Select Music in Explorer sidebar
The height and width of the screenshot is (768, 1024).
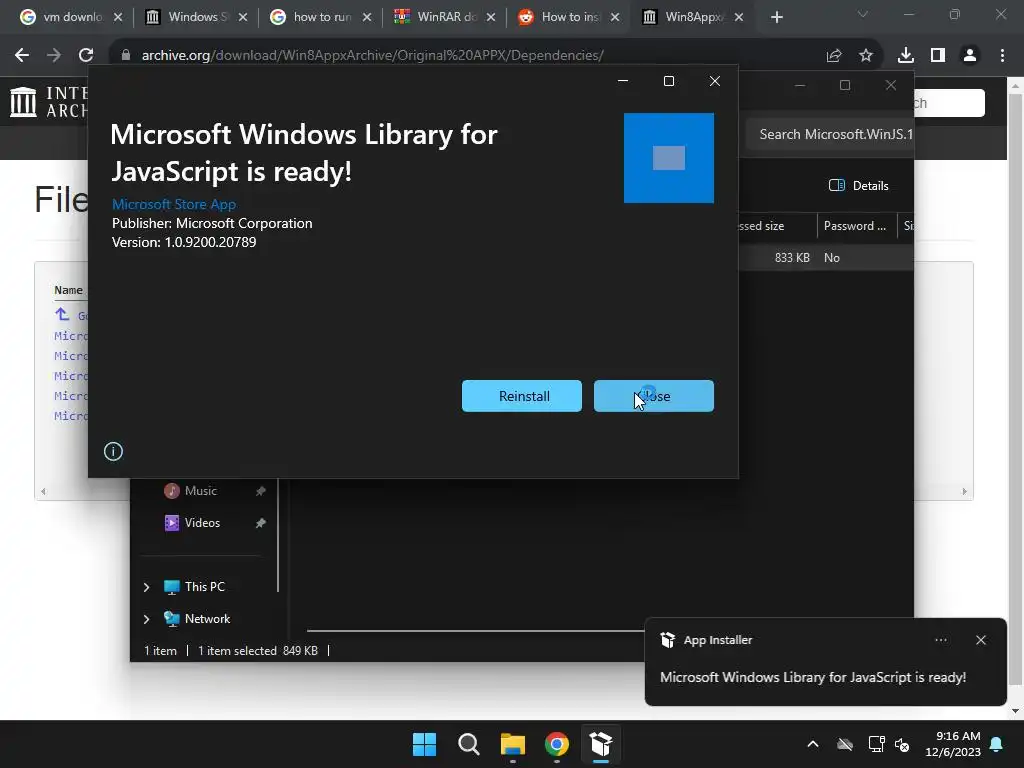click(200, 490)
